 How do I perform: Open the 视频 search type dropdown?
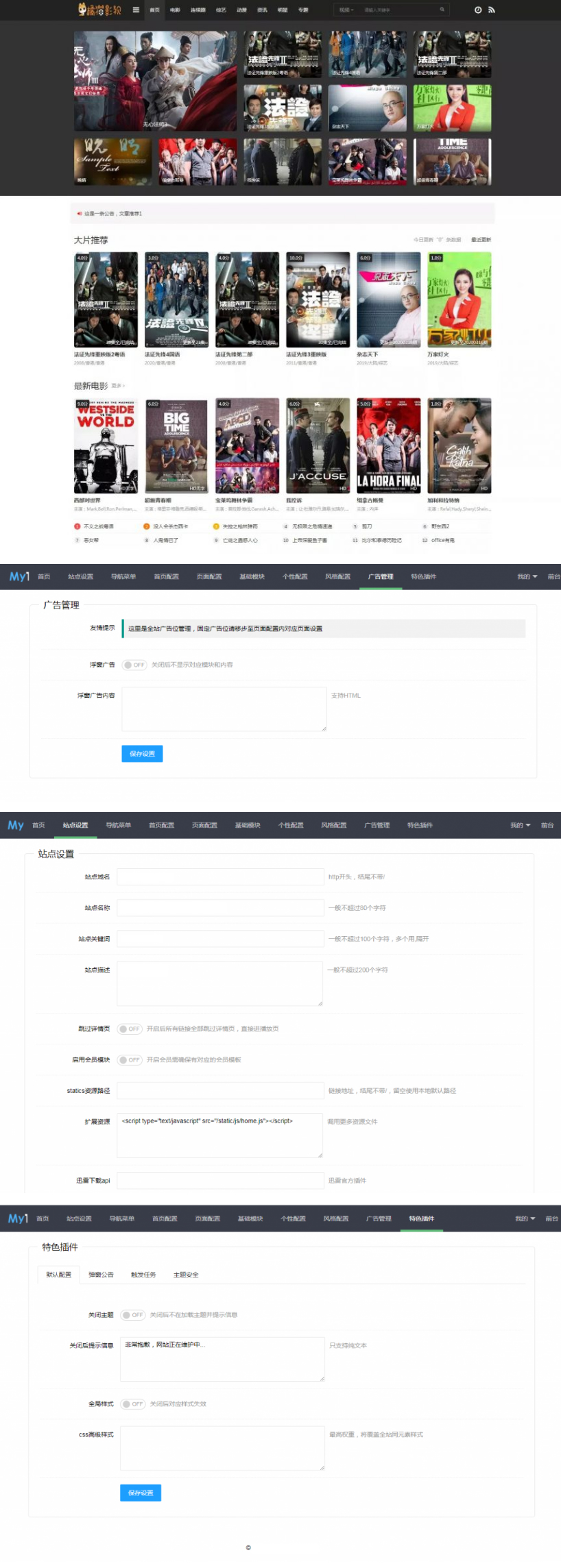[x=346, y=10]
